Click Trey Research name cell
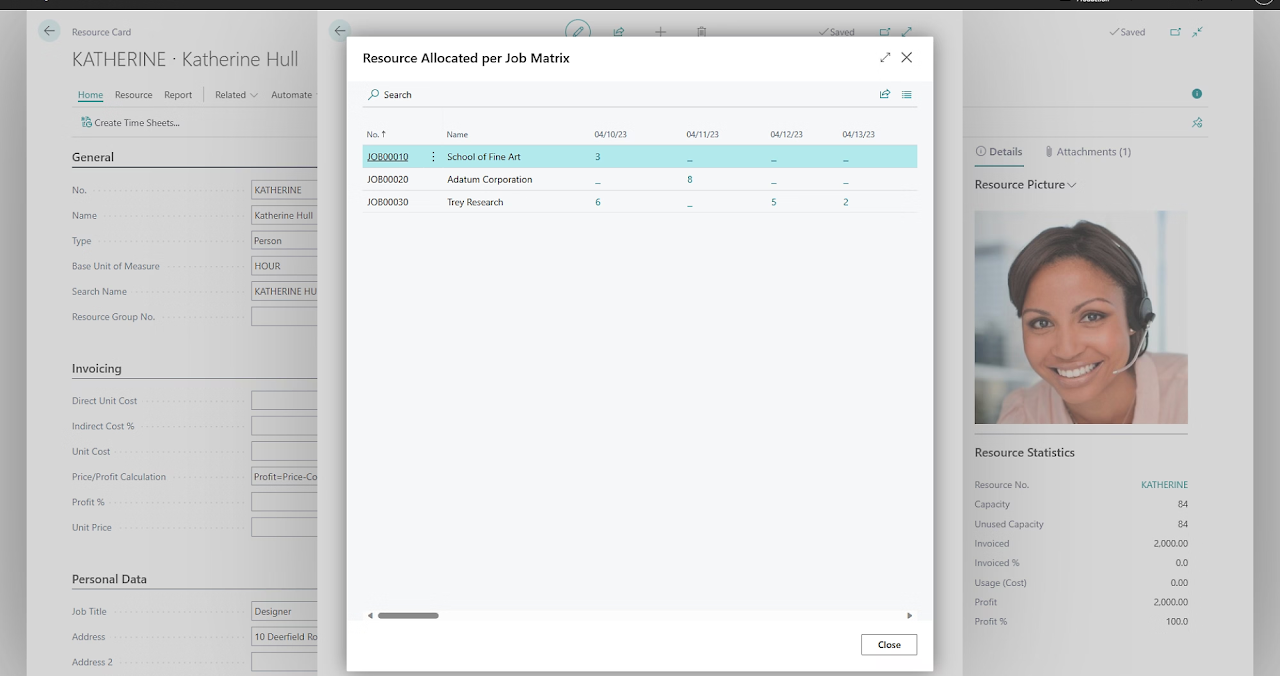The image size is (1280, 676). [x=475, y=202]
